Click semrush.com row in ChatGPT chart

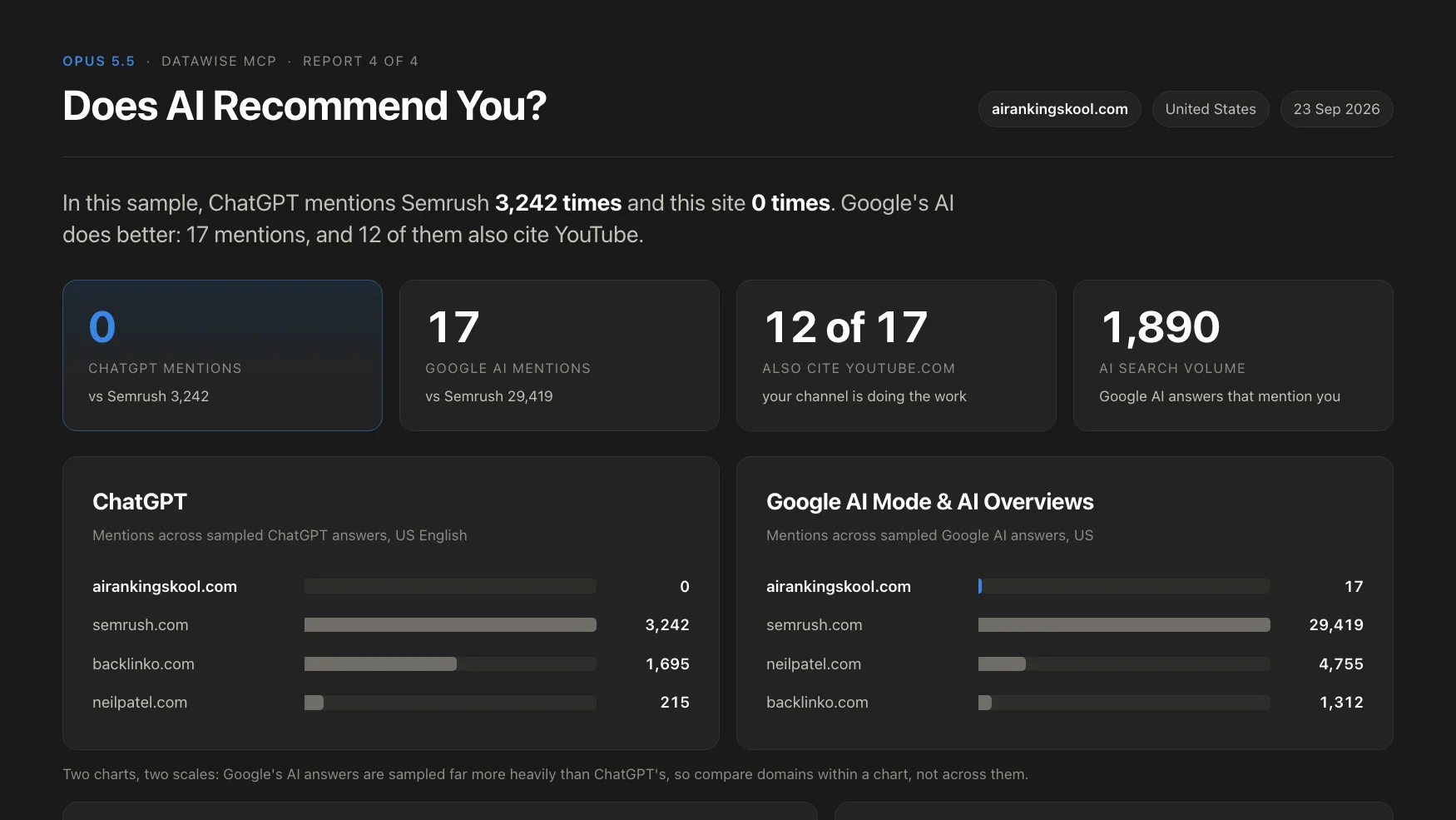[391, 624]
